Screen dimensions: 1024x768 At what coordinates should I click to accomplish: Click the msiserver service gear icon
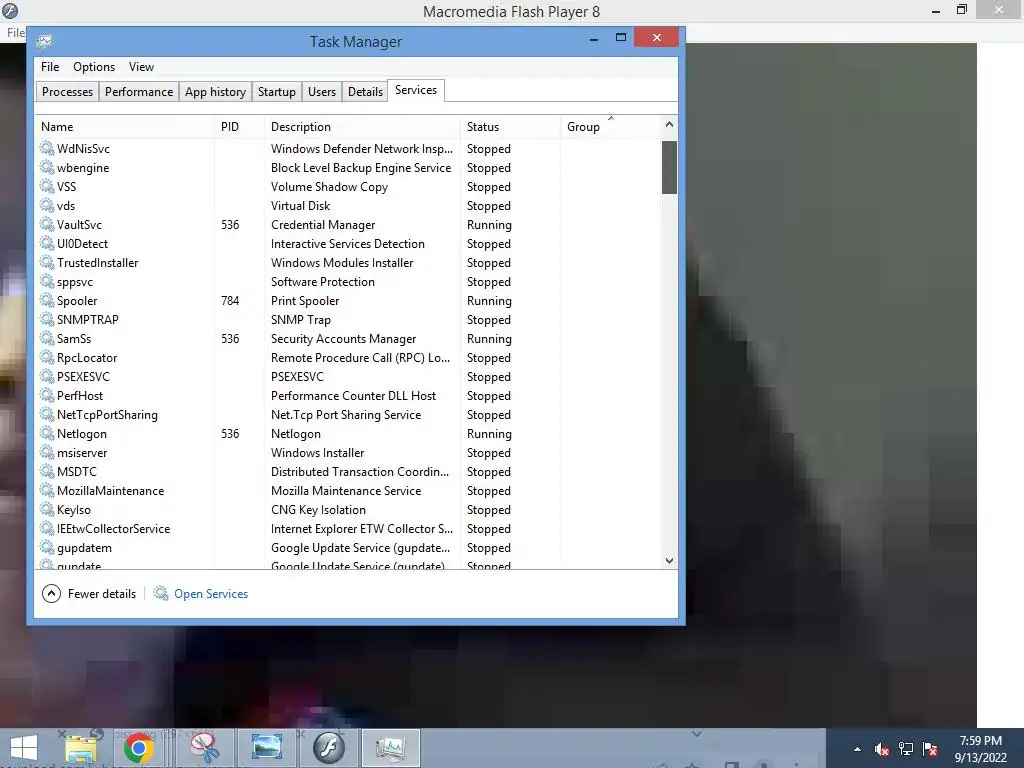pos(47,452)
